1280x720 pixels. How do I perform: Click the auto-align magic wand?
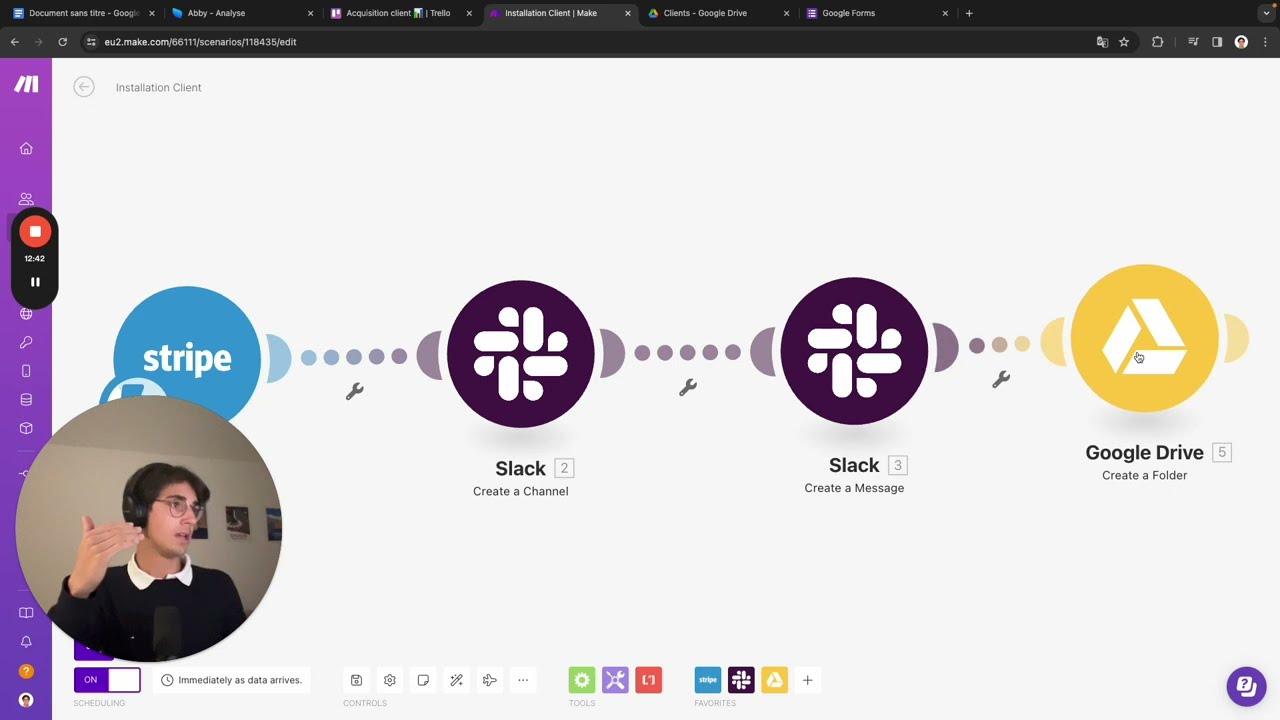[456, 680]
